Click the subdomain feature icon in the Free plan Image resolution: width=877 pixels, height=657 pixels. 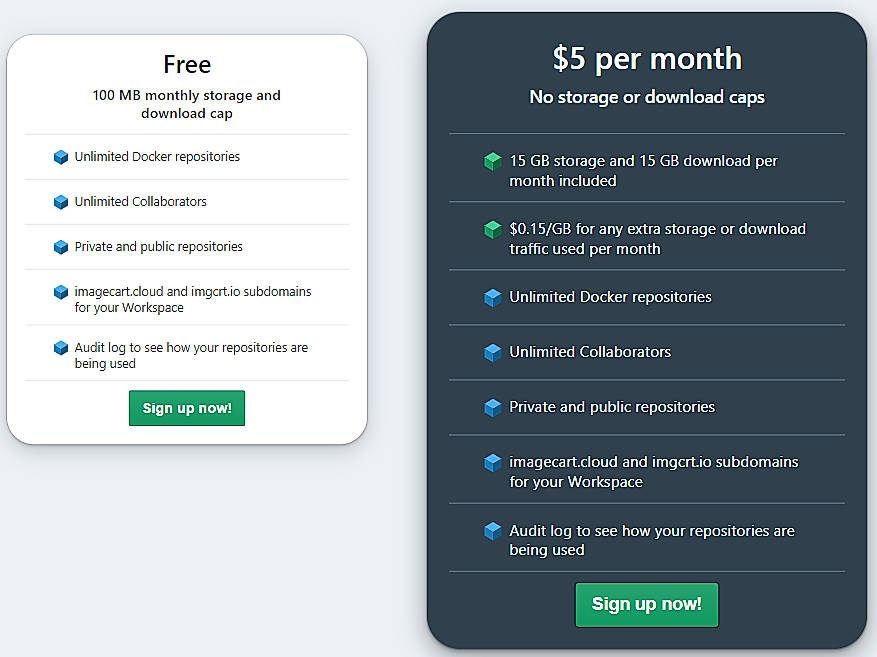61,292
